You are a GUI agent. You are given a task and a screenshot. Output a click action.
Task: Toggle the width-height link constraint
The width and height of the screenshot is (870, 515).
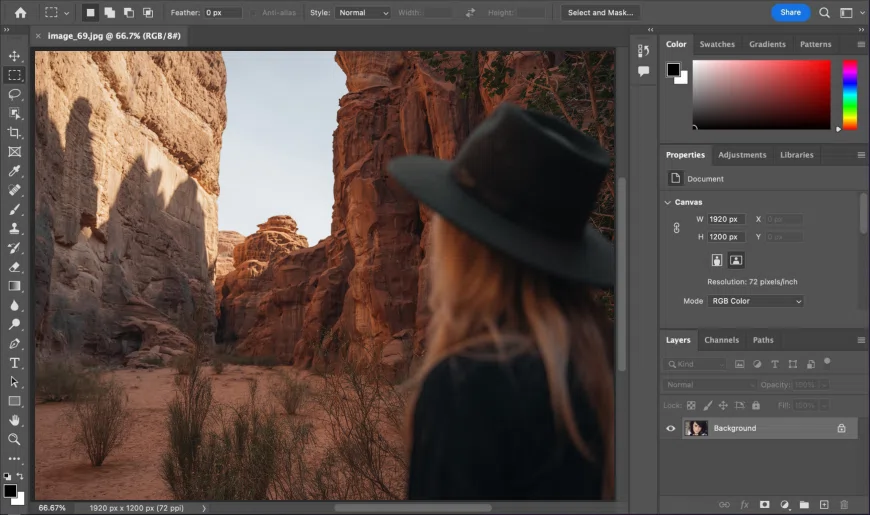click(675, 228)
